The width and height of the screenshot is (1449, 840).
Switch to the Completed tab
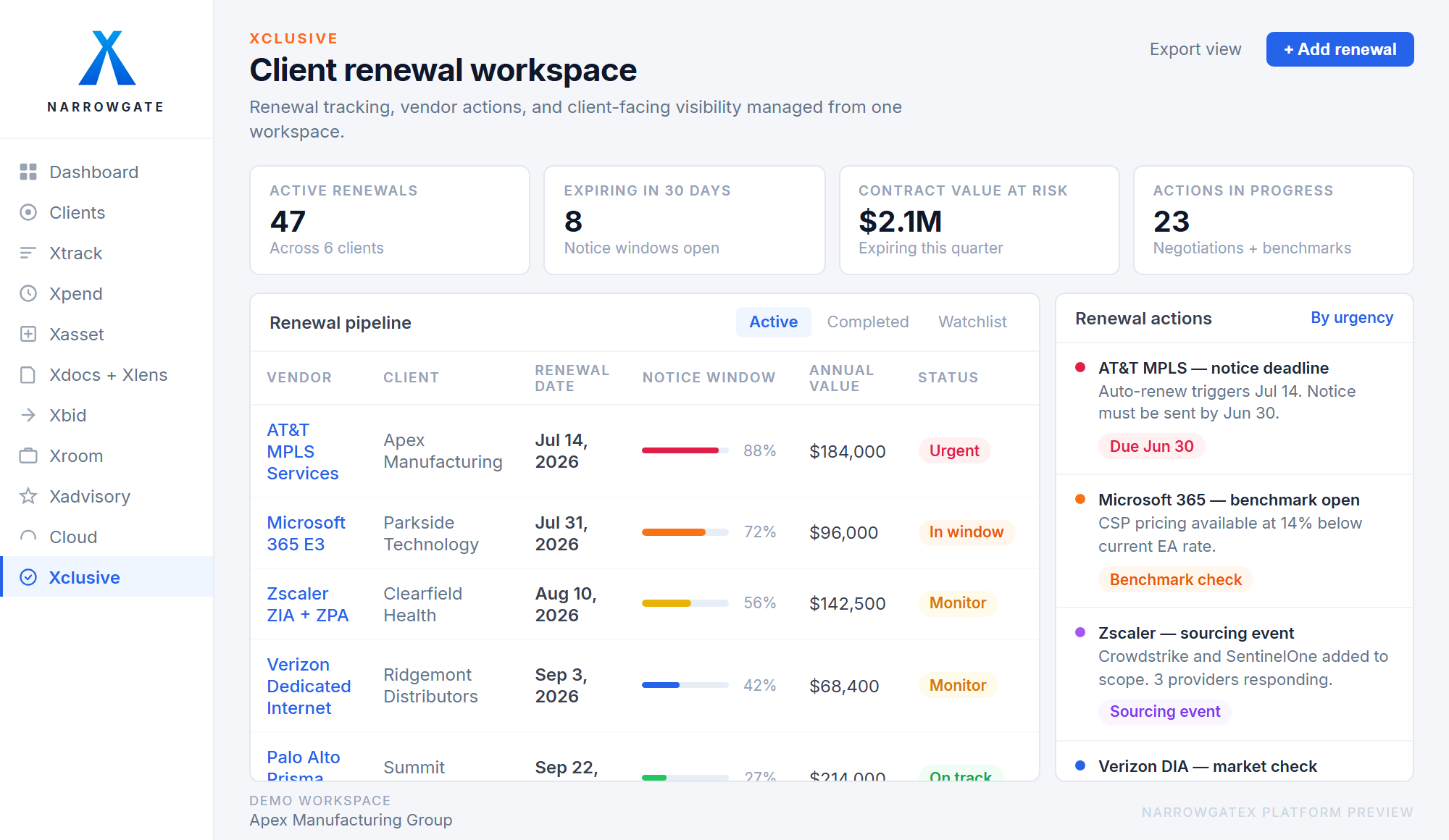[x=867, y=322]
